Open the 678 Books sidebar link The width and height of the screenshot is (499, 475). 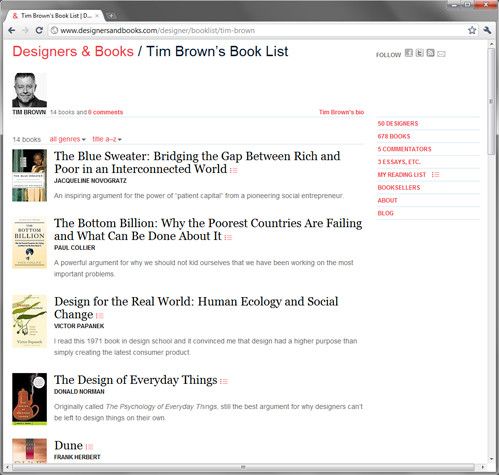pos(394,136)
